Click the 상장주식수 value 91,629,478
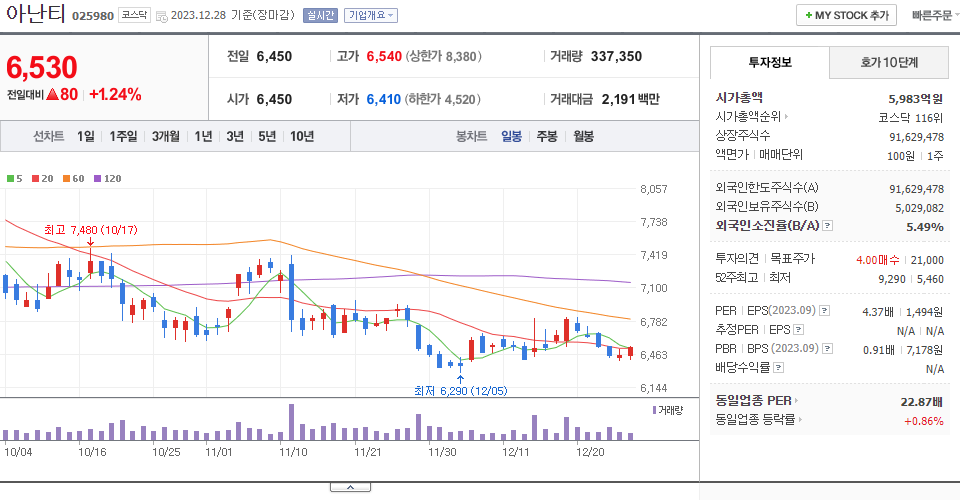 [x=917, y=137]
